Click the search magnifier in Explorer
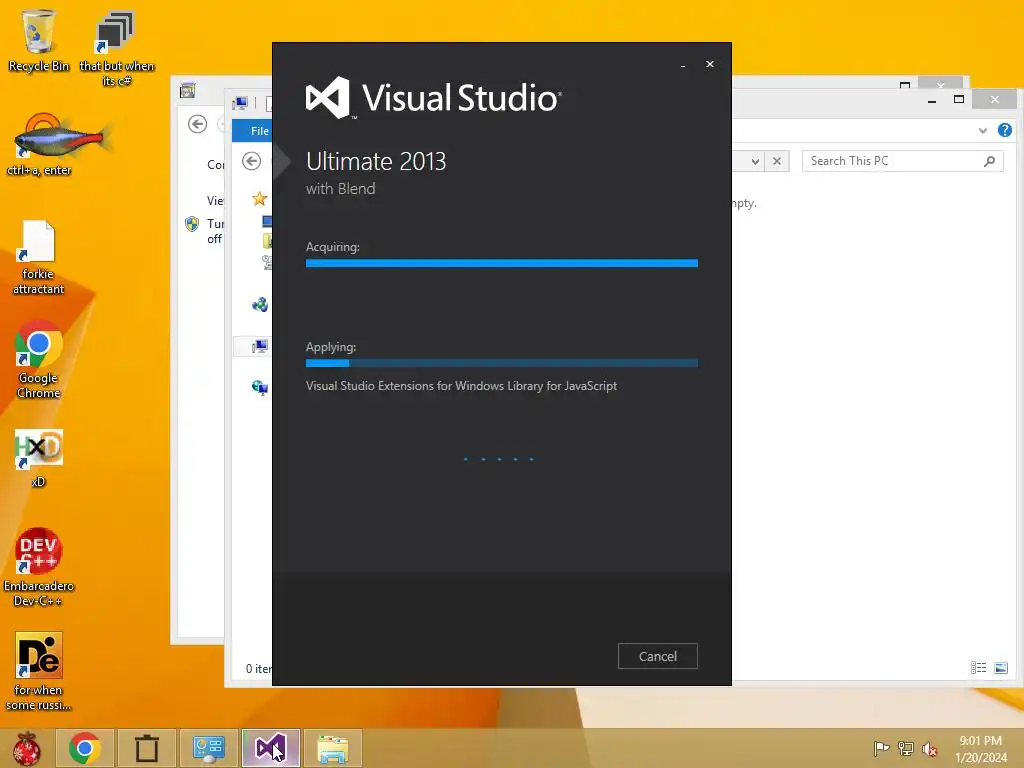The image size is (1024, 768). [x=989, y=161]
